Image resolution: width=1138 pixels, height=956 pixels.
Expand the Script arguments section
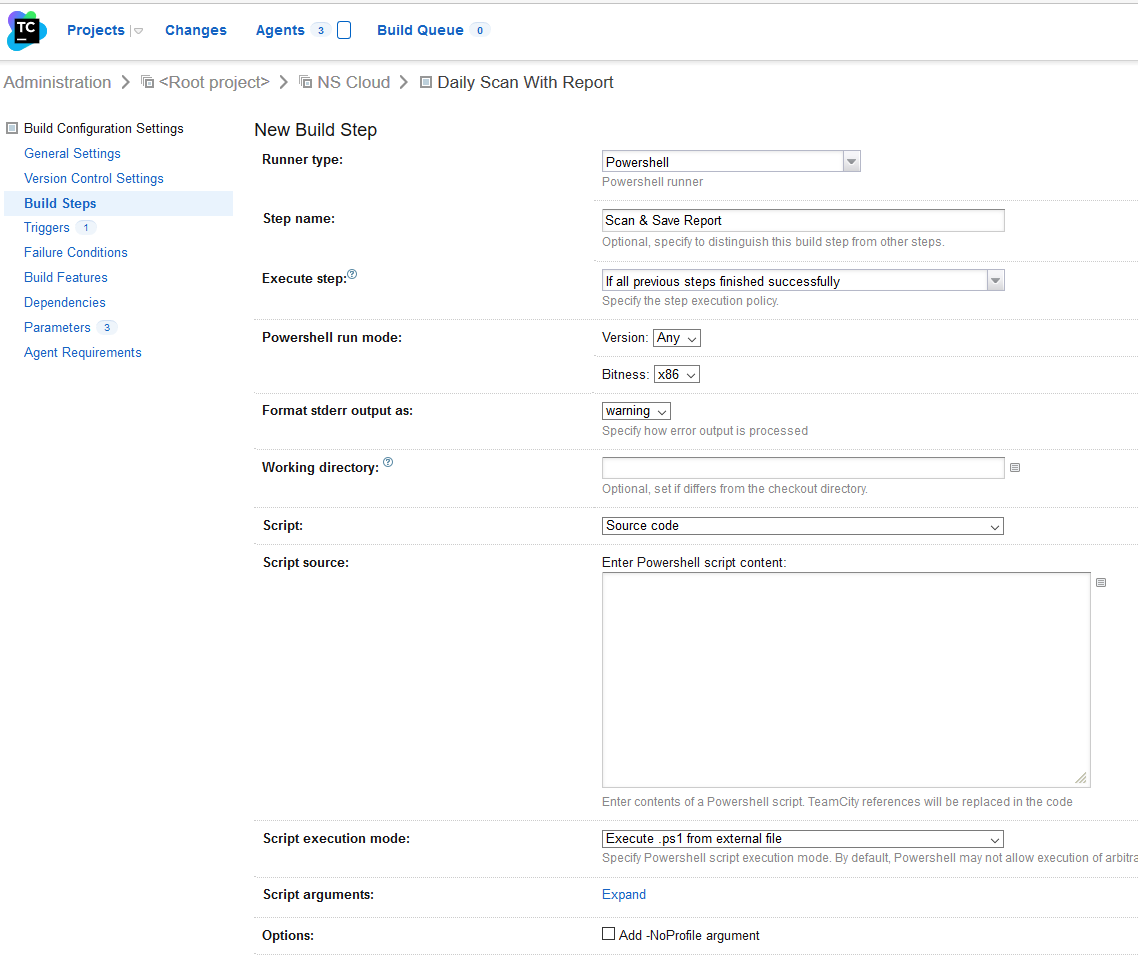[623, 894]
